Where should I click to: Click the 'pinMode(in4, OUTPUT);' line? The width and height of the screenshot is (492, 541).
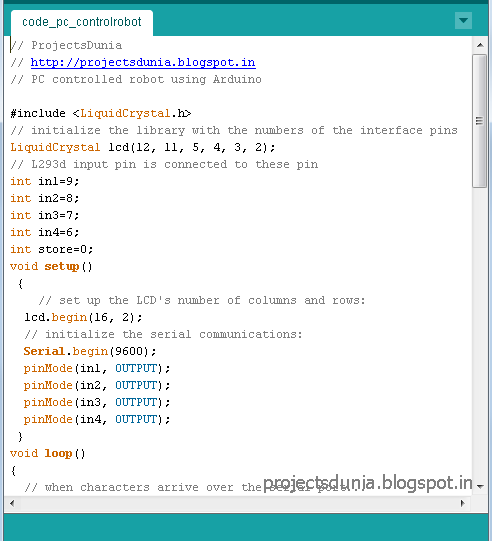[x=97, y=419]
